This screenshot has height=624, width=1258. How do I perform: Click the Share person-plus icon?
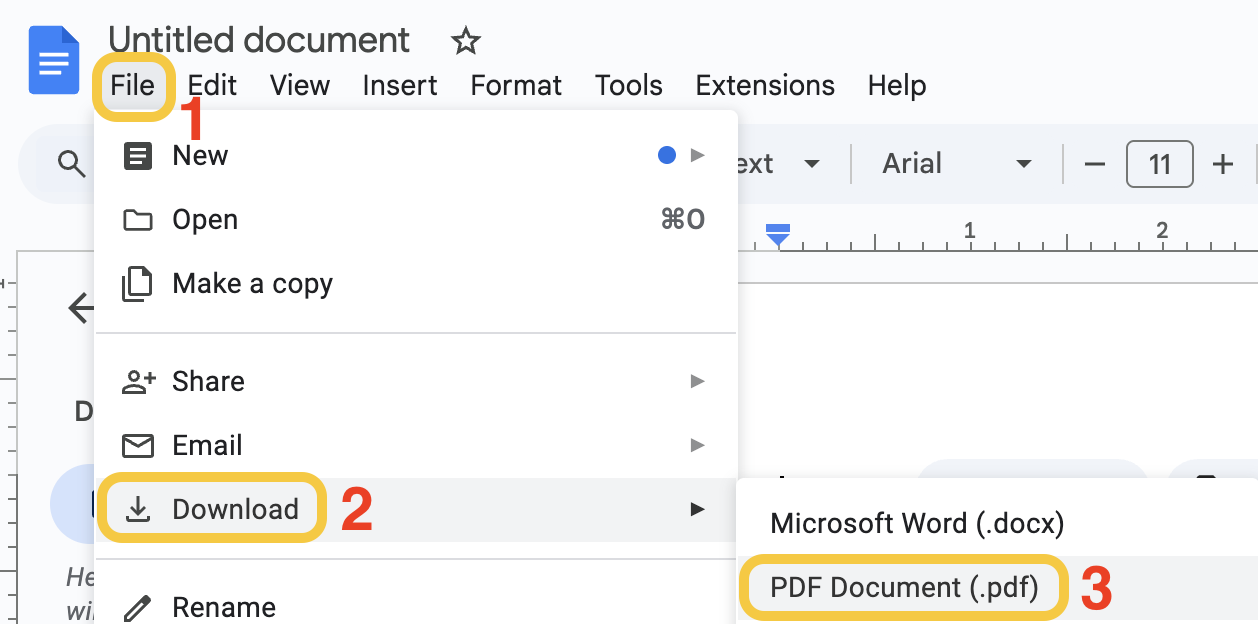pyautogui.click(x=138, y=381)
